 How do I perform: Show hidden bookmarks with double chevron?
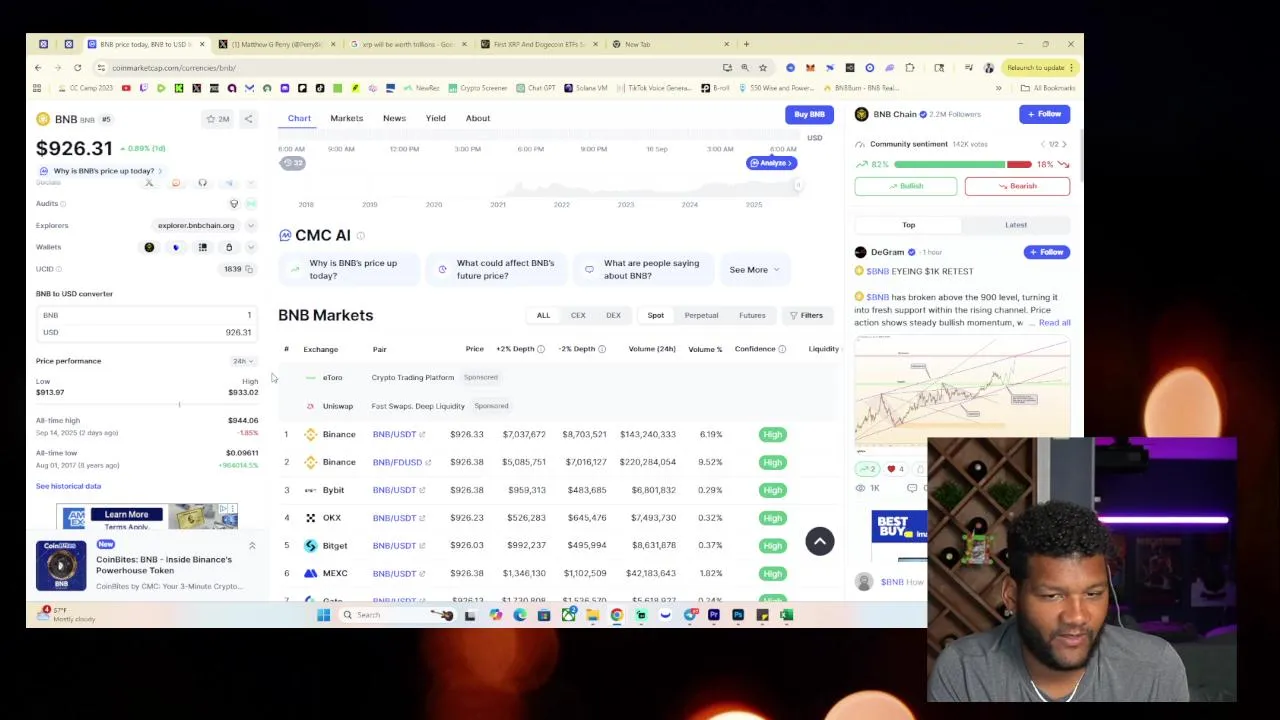click(x=998, y=88)
